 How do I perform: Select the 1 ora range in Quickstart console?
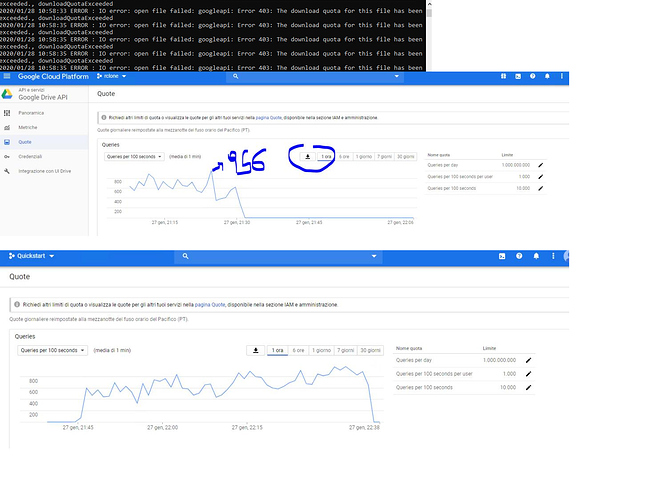click(277, 350)
